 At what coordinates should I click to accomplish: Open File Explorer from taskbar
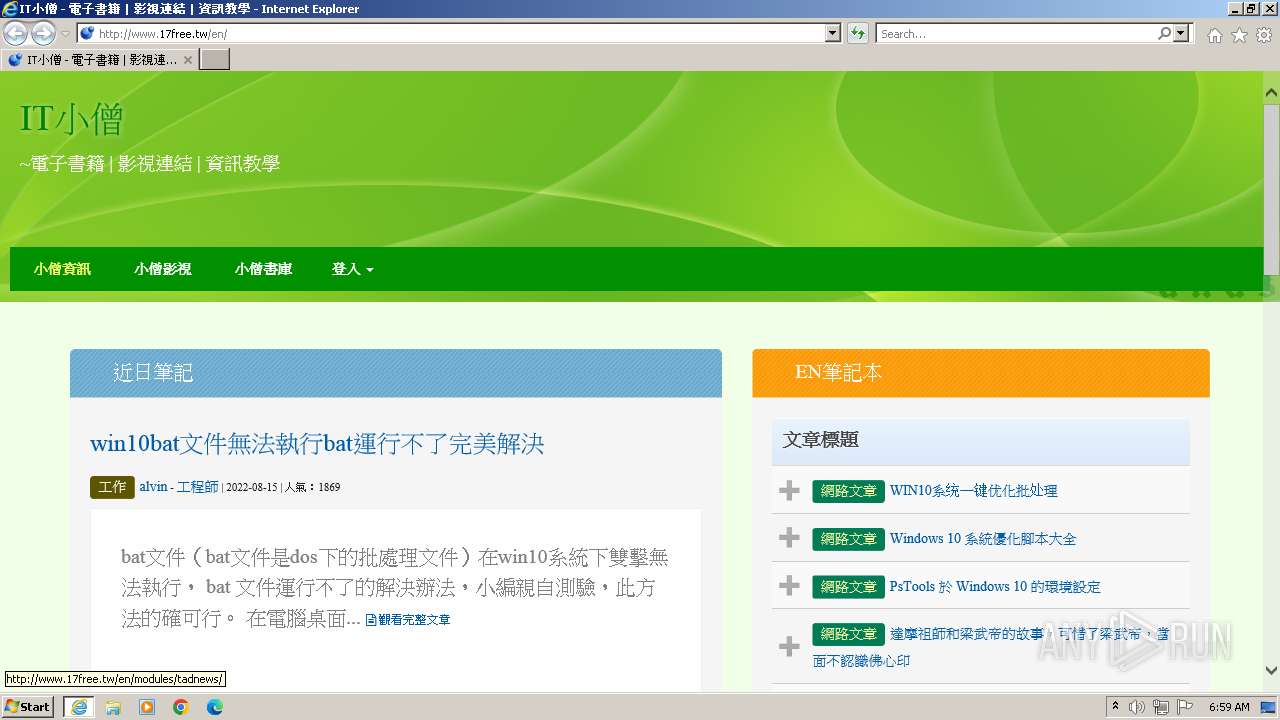[113, 707]
